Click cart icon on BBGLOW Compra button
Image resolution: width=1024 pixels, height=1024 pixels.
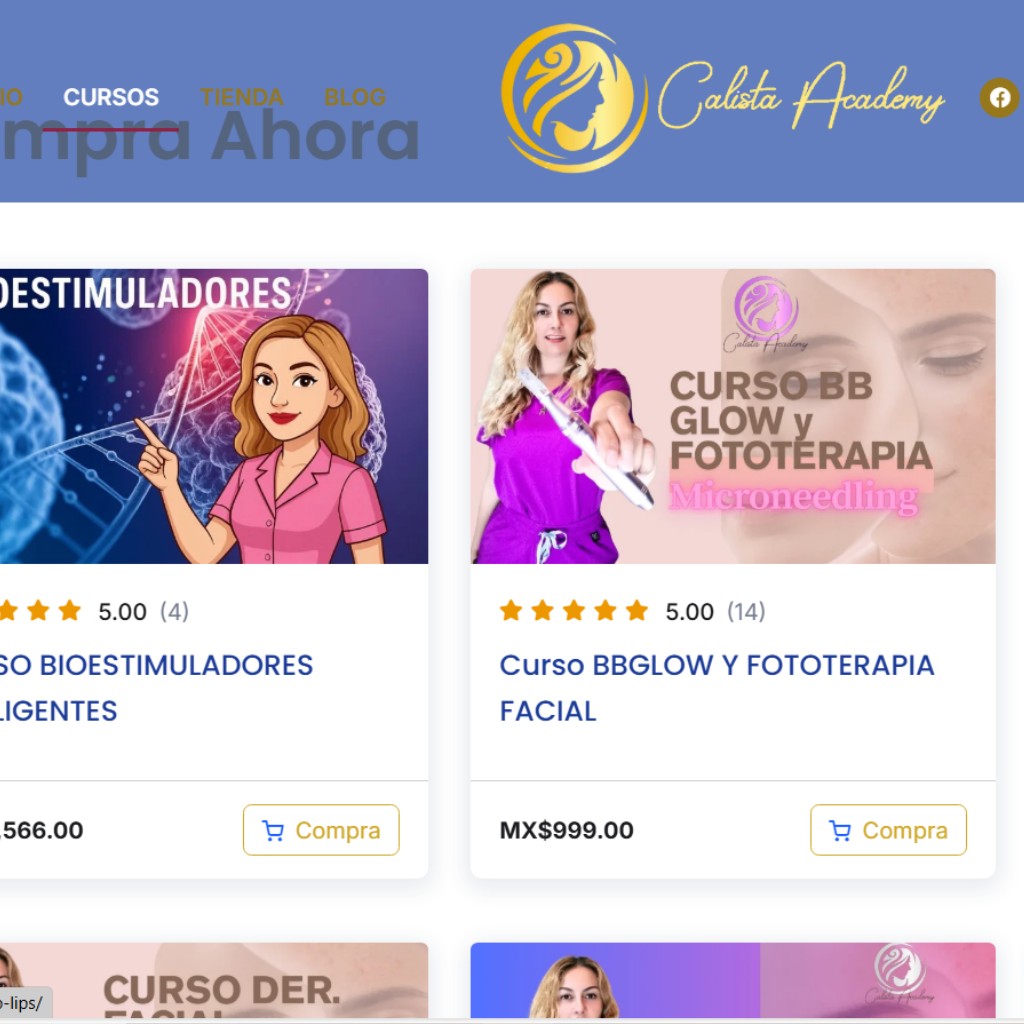(x=840, y=830)
